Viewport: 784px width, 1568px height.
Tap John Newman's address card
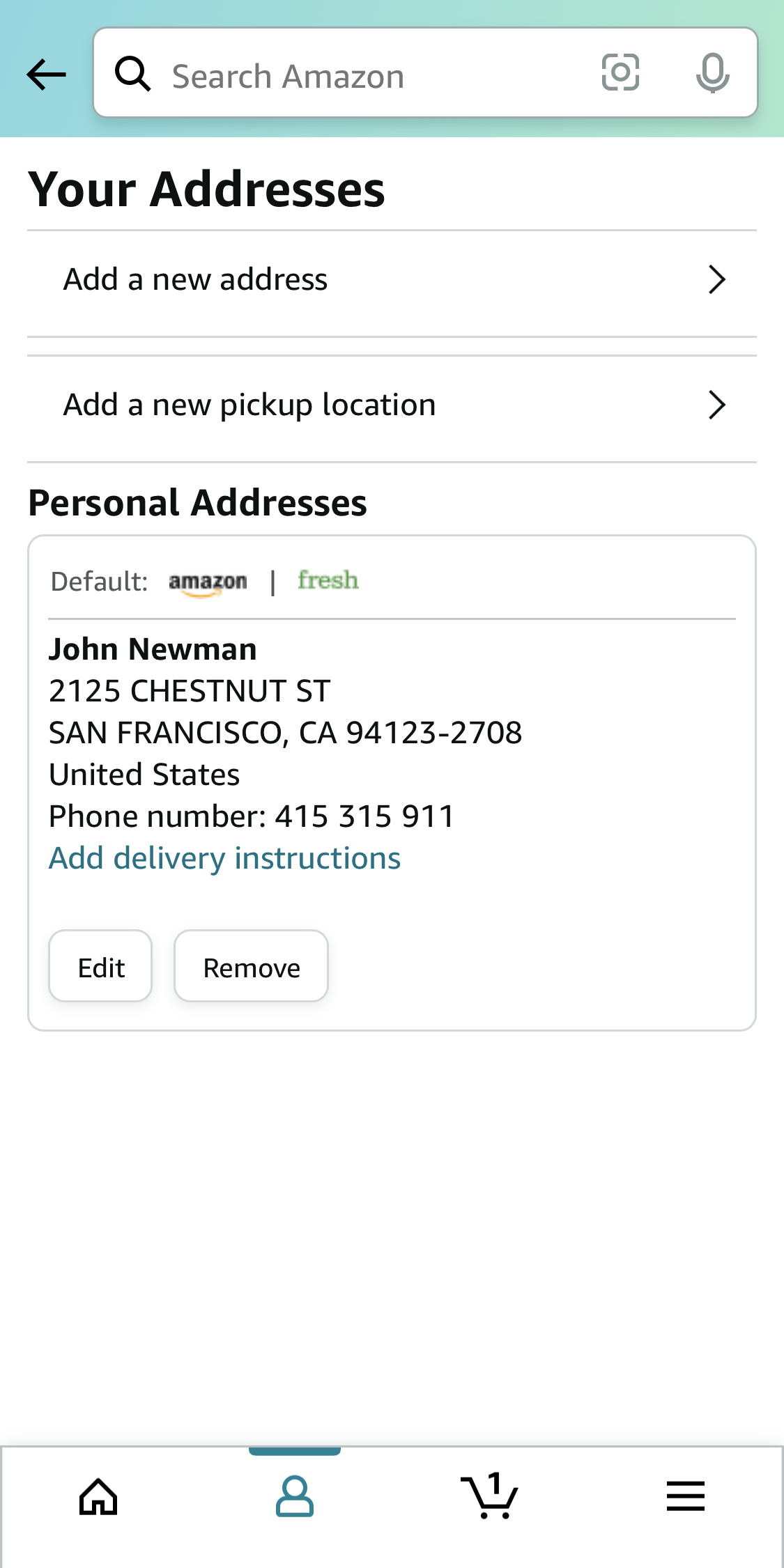coord(392,731)
